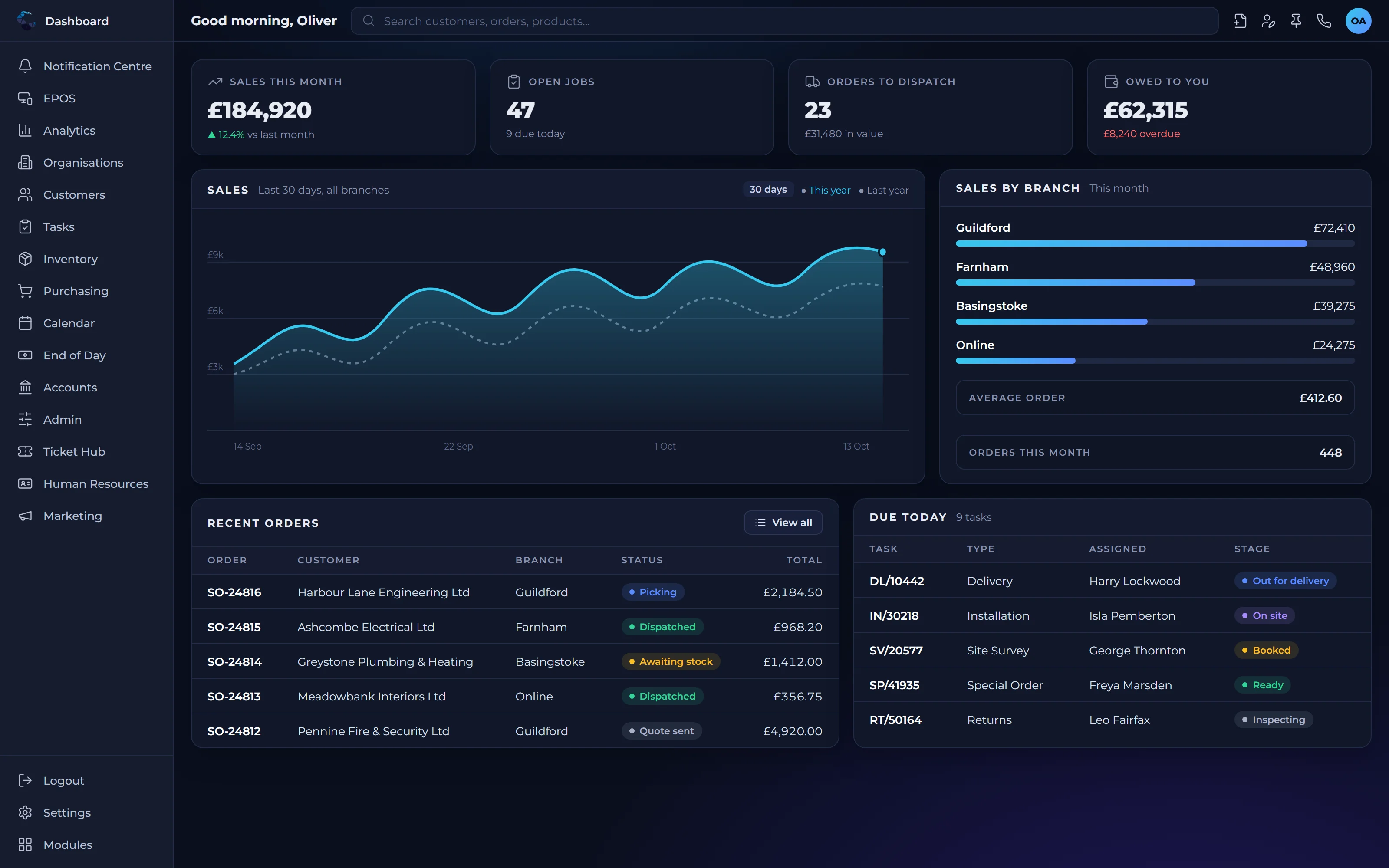Select Greystone Plumbing & Heating customer

point(385,661)
